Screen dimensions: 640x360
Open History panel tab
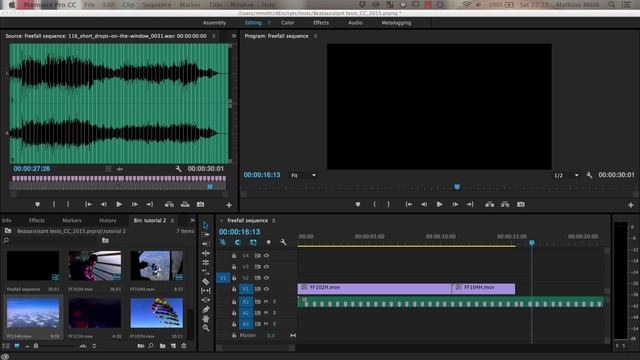(108, 220)
